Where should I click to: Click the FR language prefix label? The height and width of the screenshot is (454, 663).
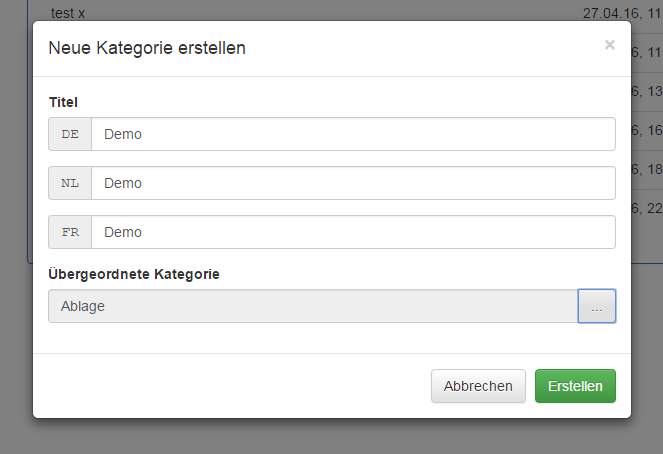pos(70,232)
